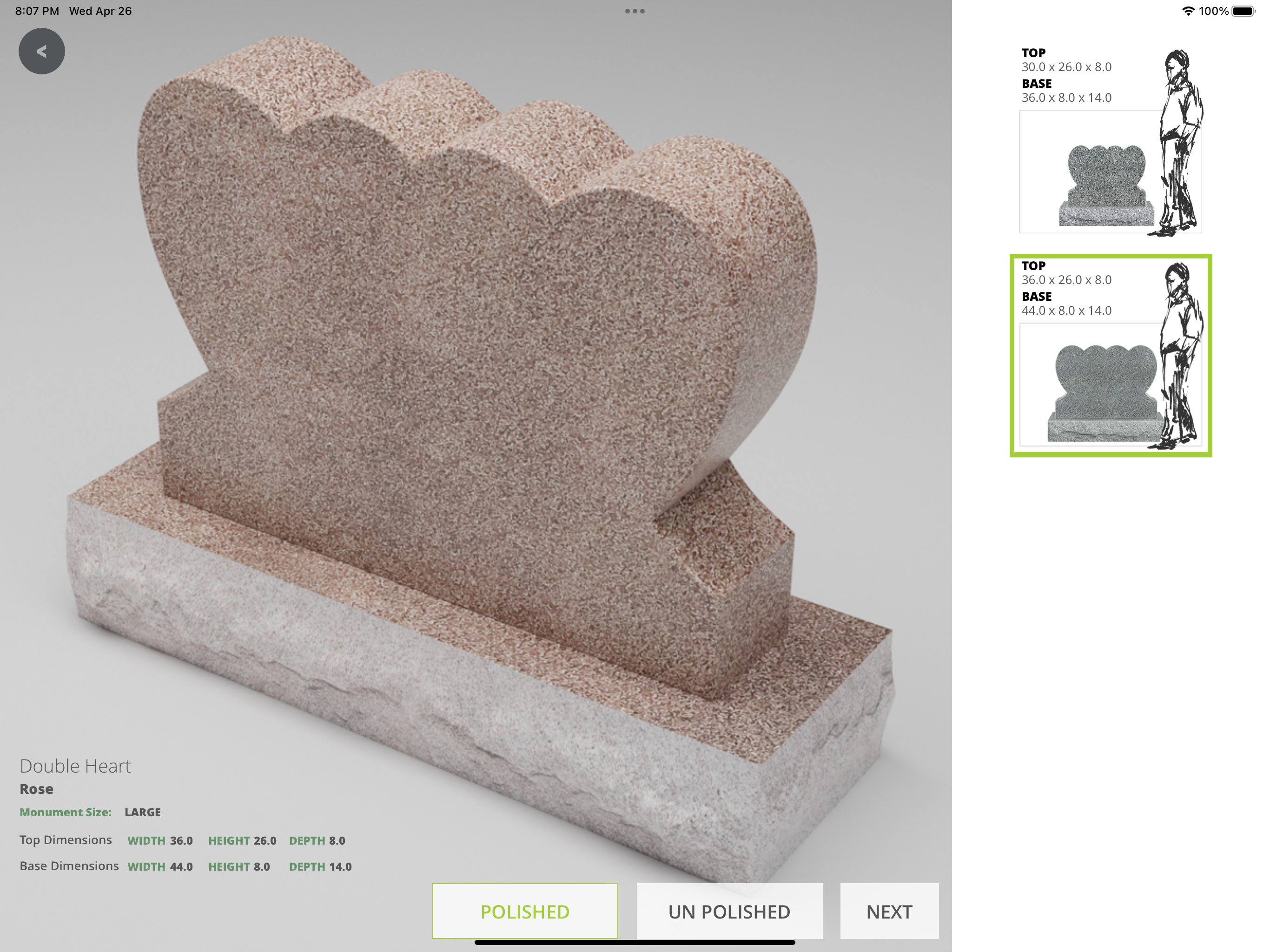Image resolution: width=1270 pixels, height=952 pixels.
Task: Choose the 30.0 x 26.0 x 8.0 top size thumbnail
Action: (1111, 141)
